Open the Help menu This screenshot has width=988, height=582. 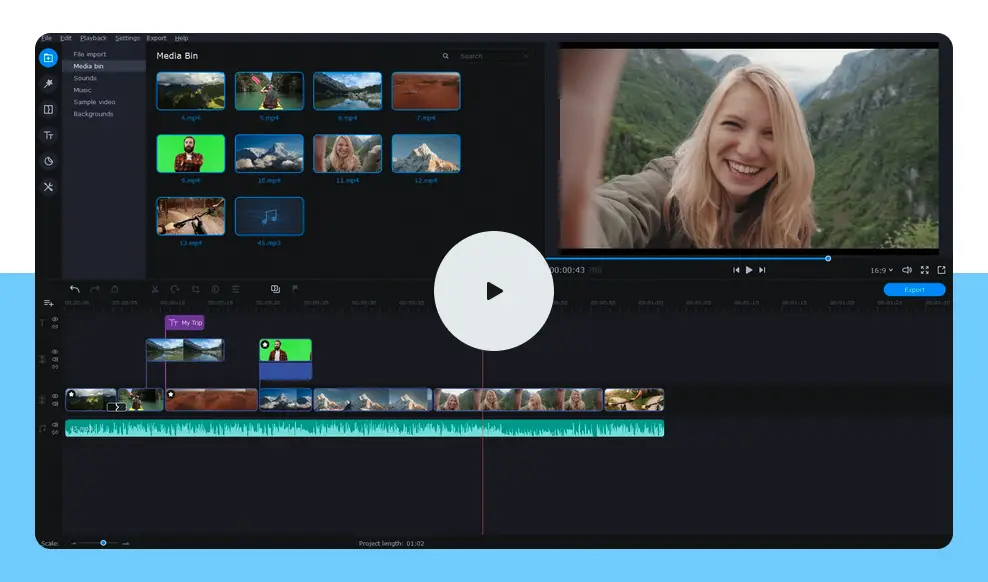coord(181,38)
